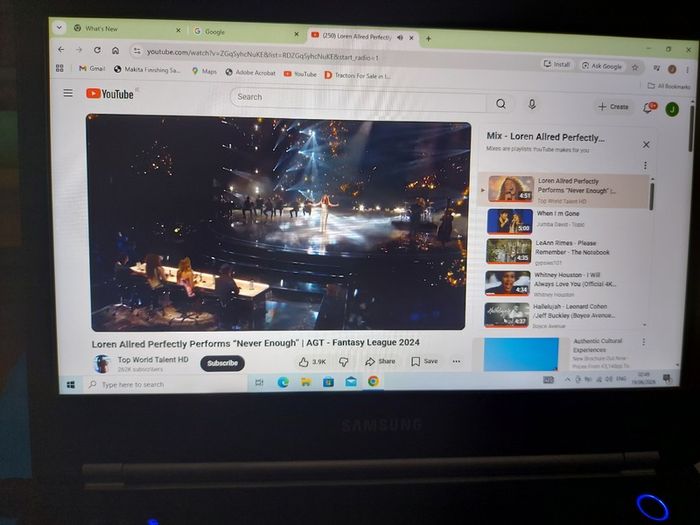
Task: Share the Loren Allred video
Action: pyautogui.click(x=380, y=361)
